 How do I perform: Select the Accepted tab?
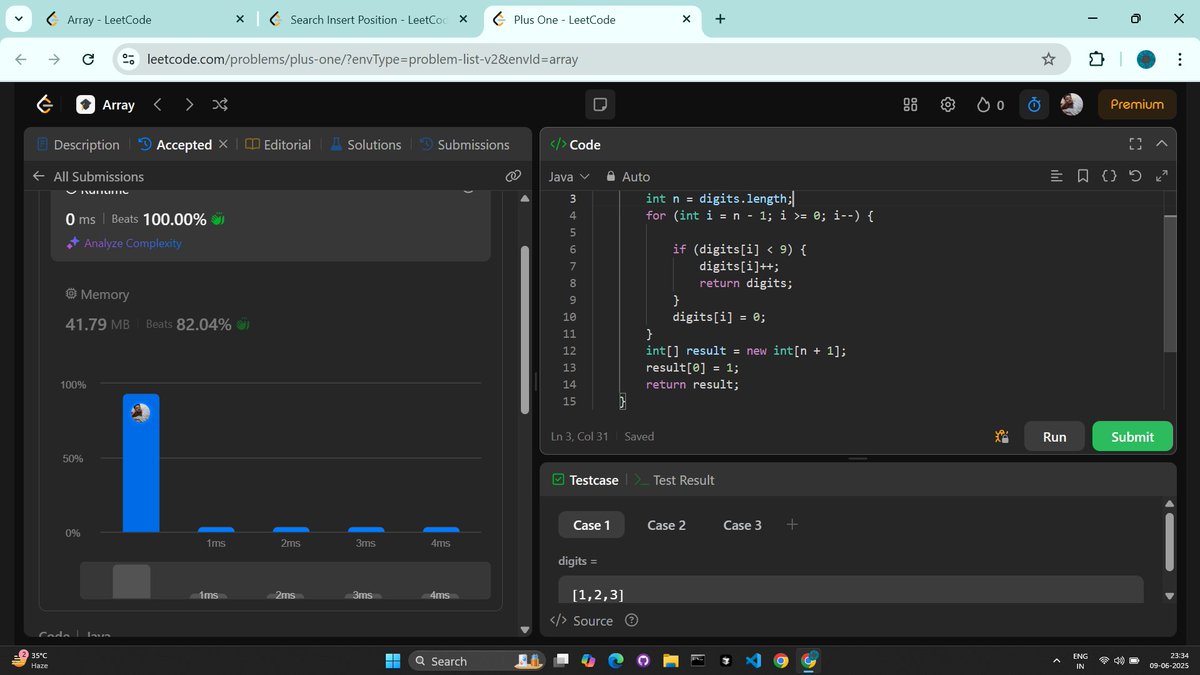click(175, 144)
